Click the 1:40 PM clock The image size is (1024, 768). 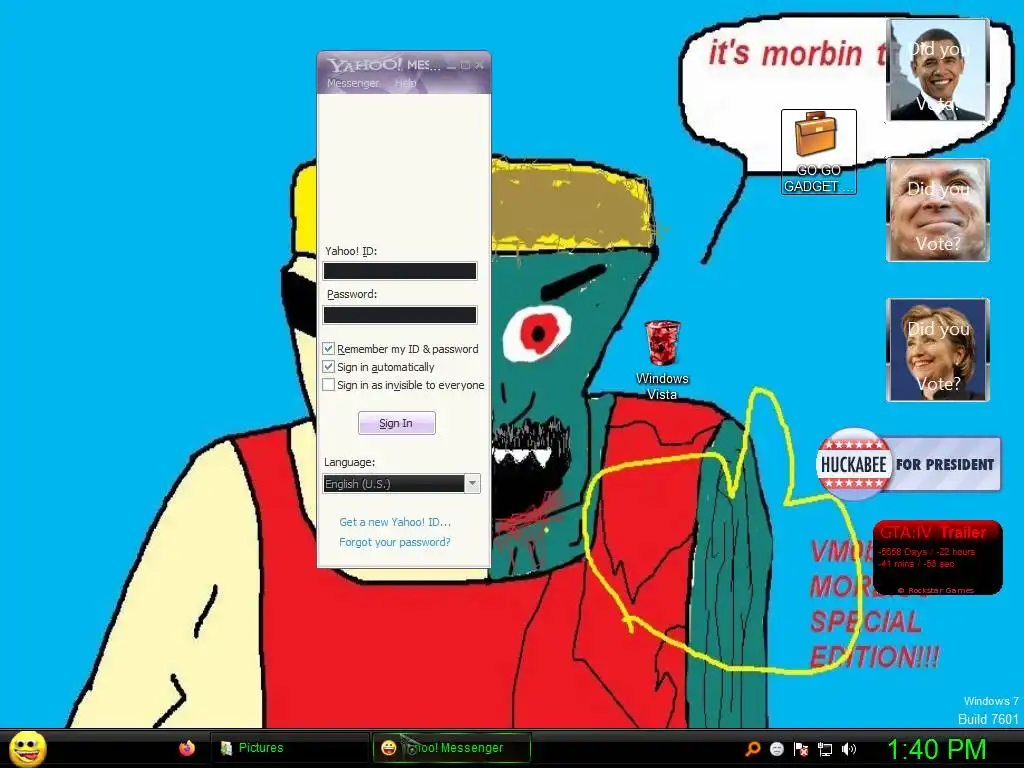[936, 749]
